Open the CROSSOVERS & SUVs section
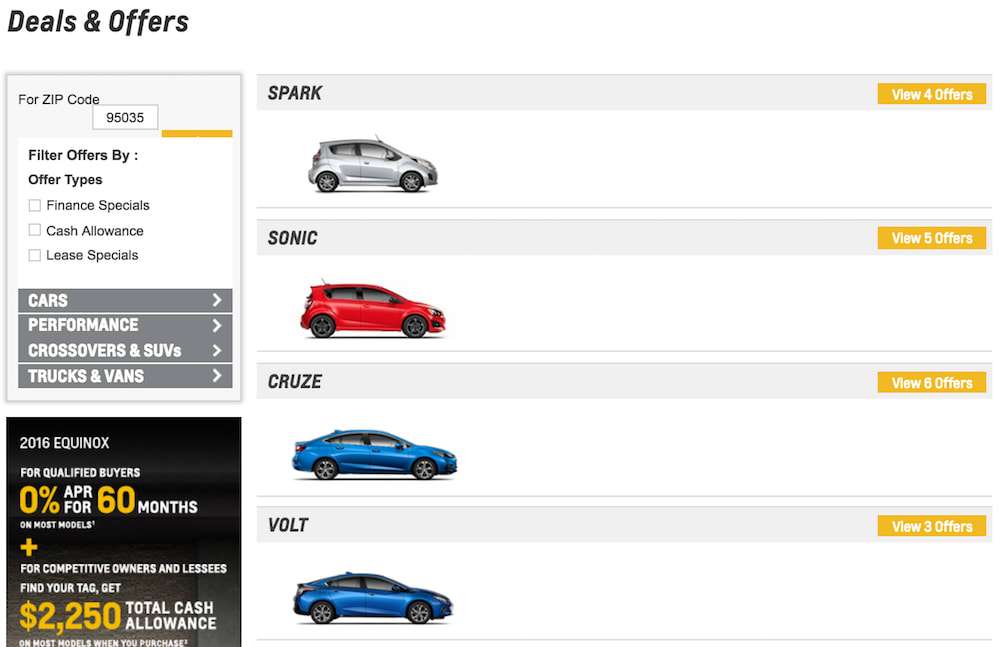The image size is (1000, 647). click(x=125, y=350)
